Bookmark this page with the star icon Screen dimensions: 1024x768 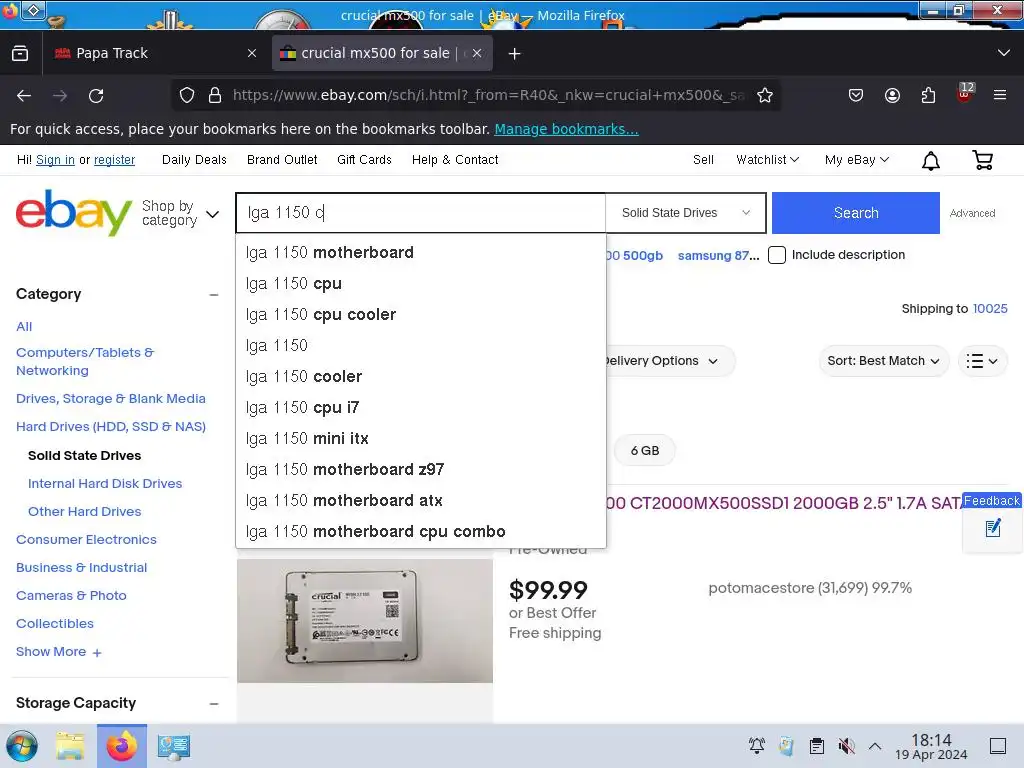pos(765,95)
